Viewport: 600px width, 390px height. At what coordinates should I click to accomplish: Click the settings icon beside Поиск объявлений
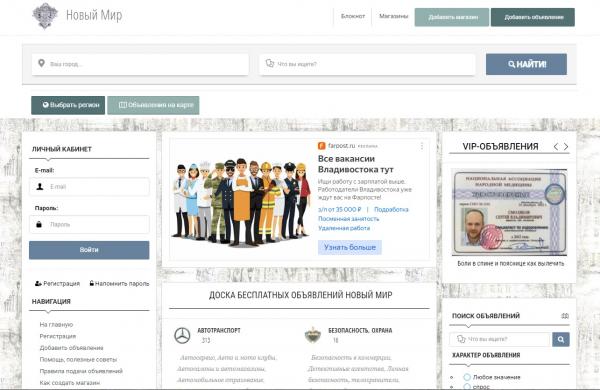[x=565, y=316]
